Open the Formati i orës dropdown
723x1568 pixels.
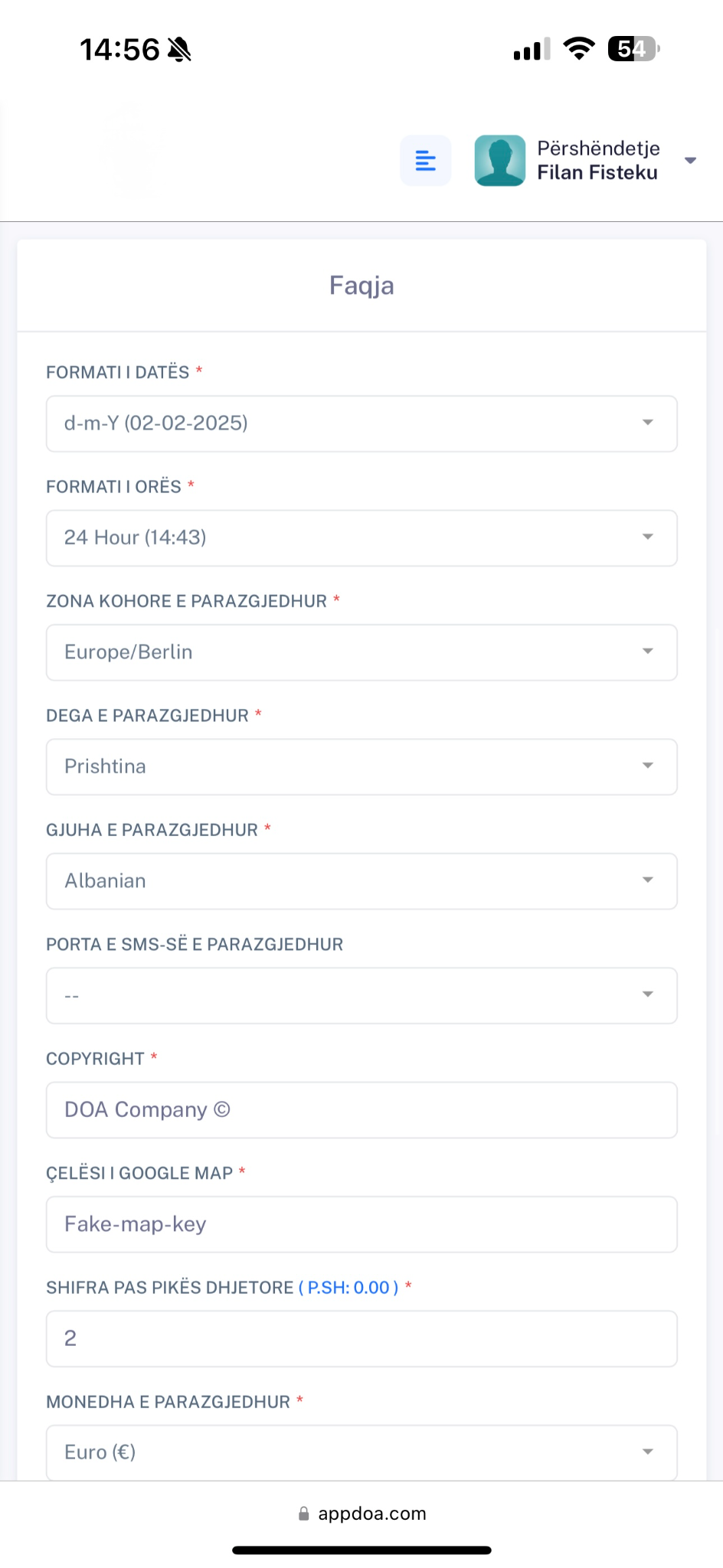pos(361,538)
